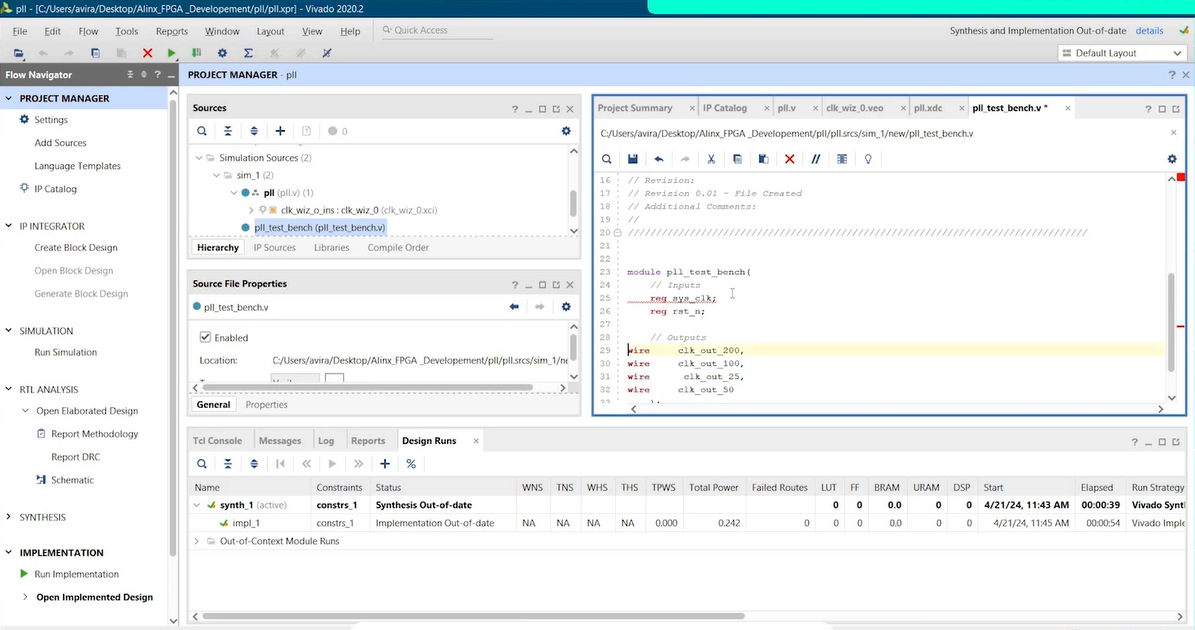The width and height of the screenshot is (1195, 630).
Task: Open the Reports menu
Action: click(172, 31)
